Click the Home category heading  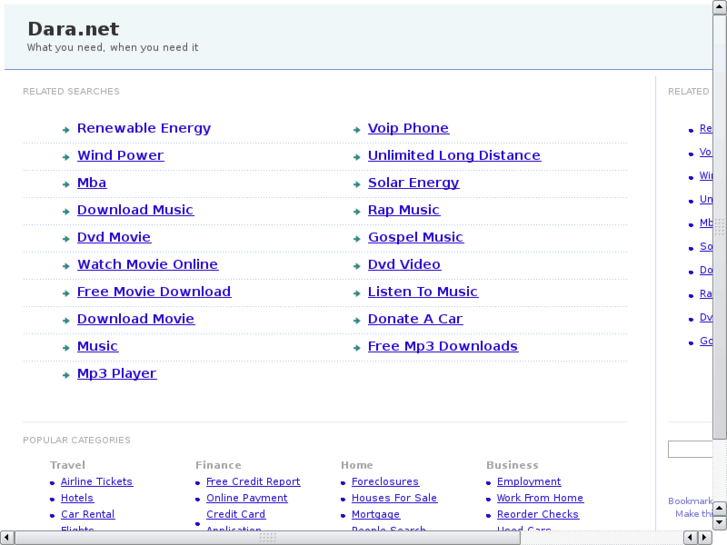coord(357,465)
